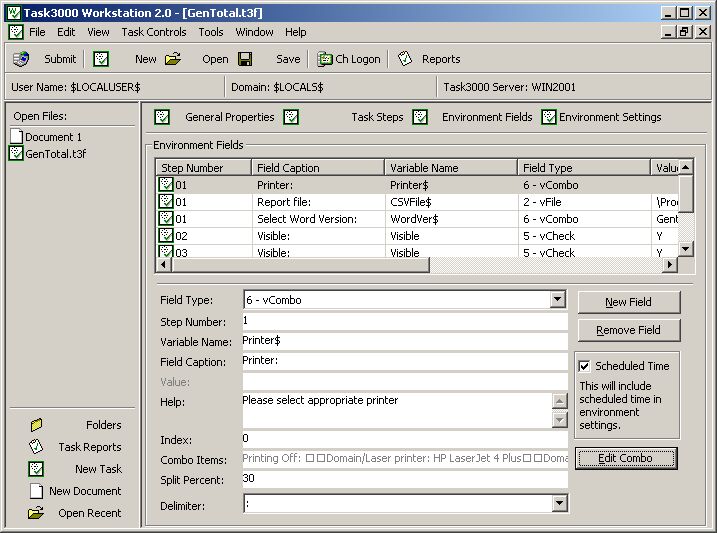Click the Open folder icon in toolbar
The image size is (717, 533).
coord(173,59)
